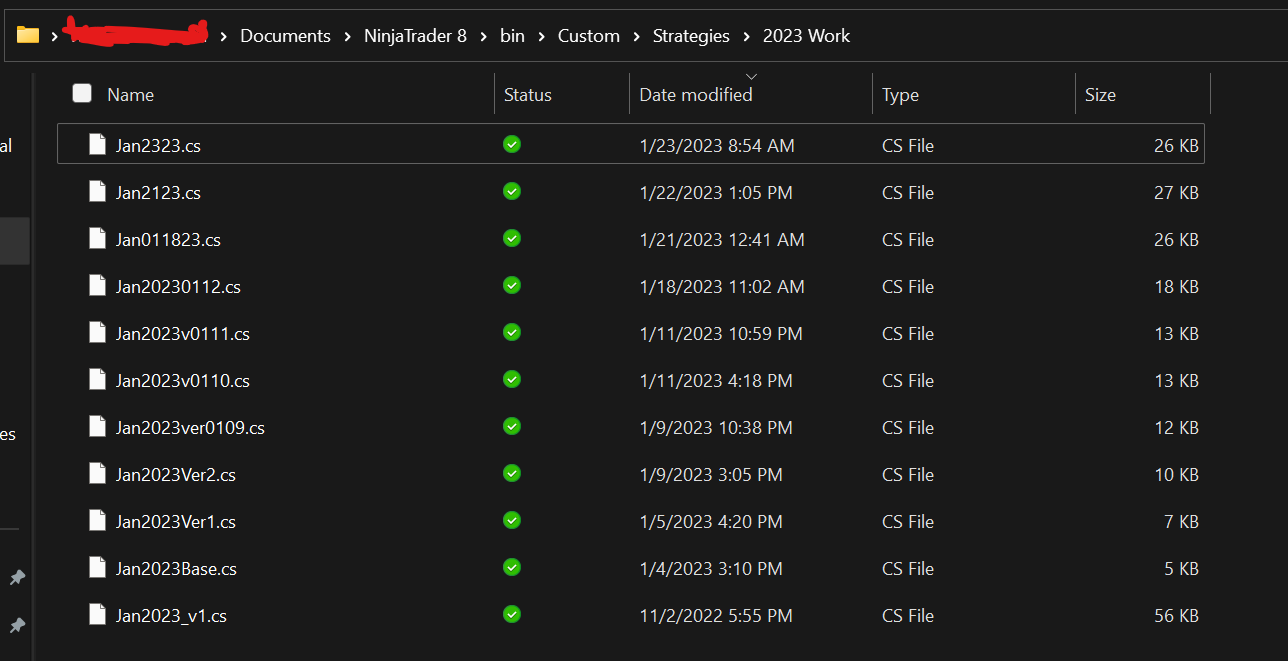Screen dimensions: 1288x661
Task: Select the Jan20230112.cs file row
Action: tap(178, 287)
